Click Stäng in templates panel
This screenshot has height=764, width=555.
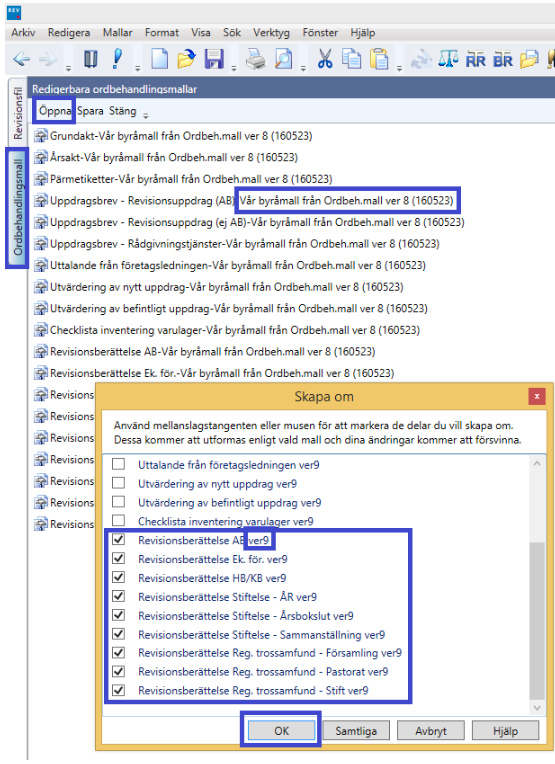[x=123, y=111]
